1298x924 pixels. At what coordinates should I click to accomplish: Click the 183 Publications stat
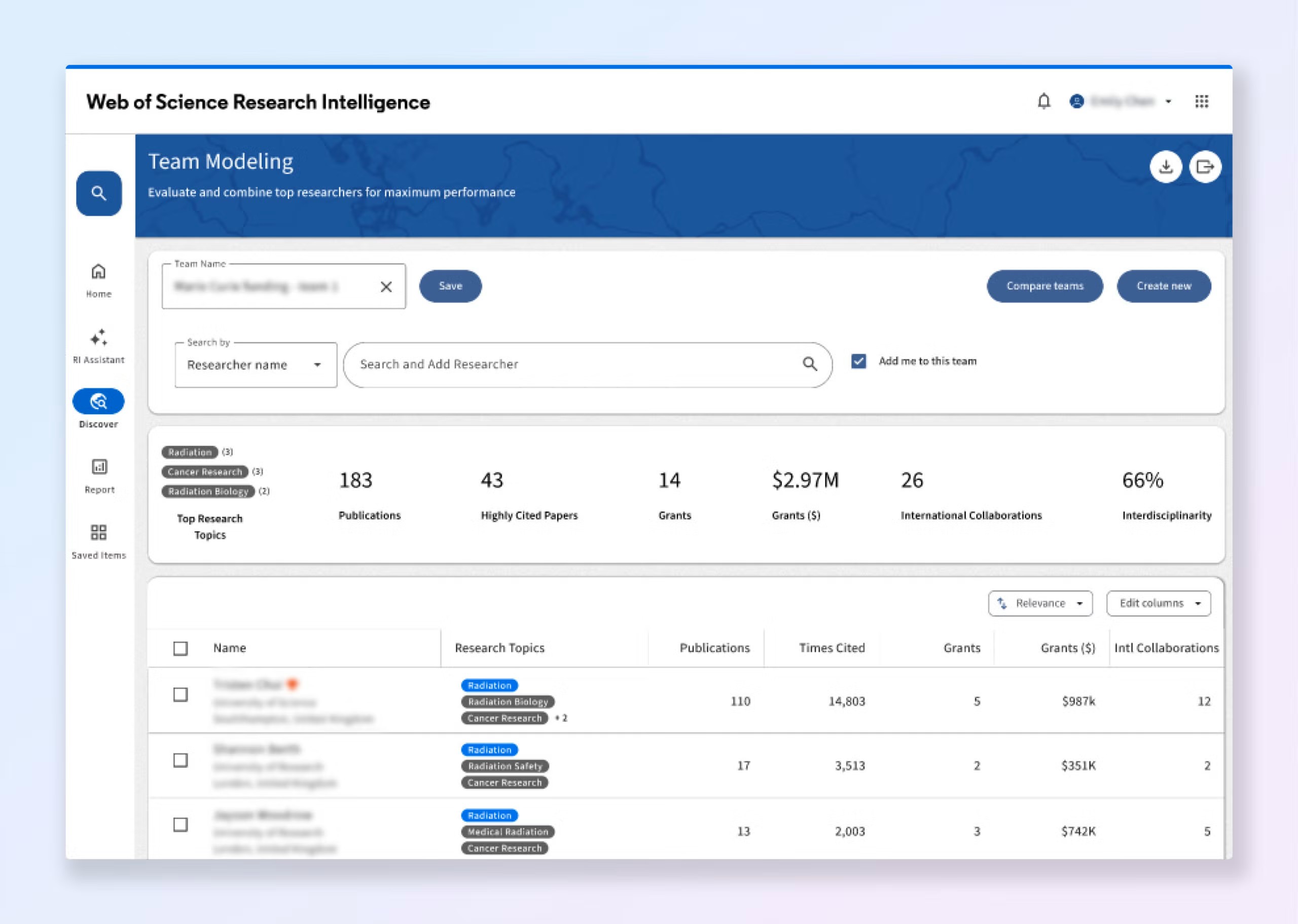(x=369, y=495)
